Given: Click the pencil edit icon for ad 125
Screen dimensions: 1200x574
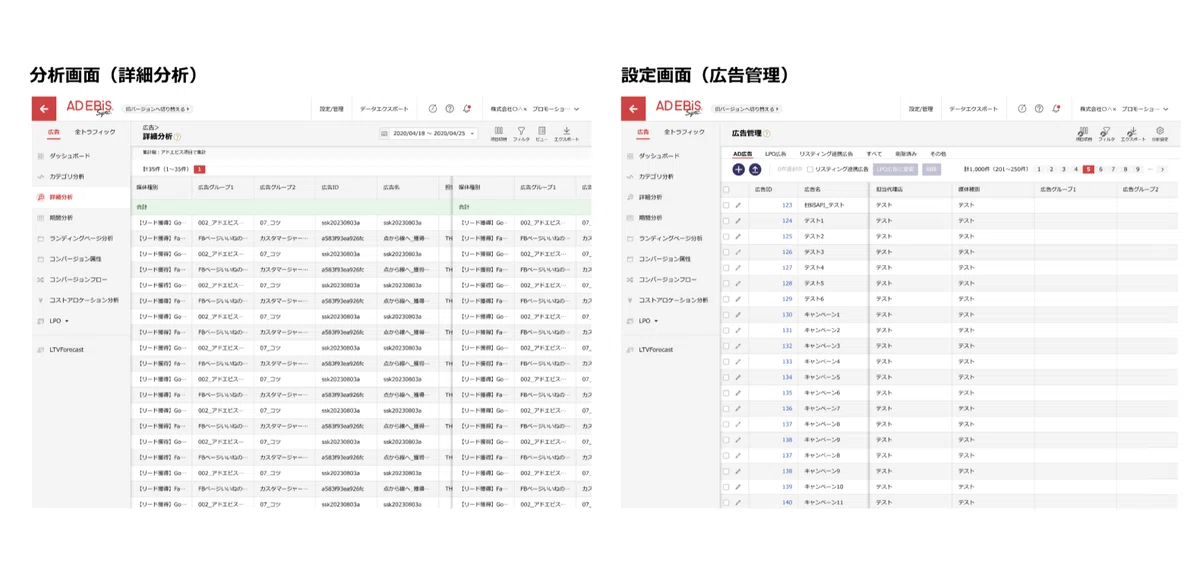Looking at the screenshot, I should [x=738, y=236].
